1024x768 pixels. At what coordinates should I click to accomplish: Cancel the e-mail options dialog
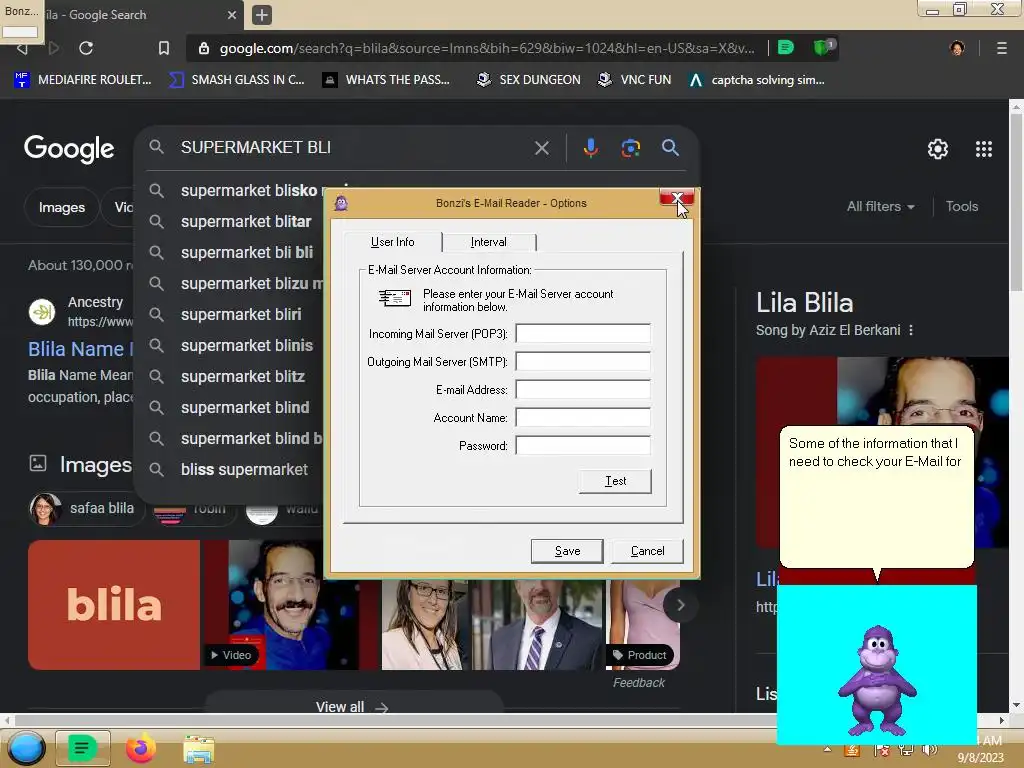[x=647, y=551]
